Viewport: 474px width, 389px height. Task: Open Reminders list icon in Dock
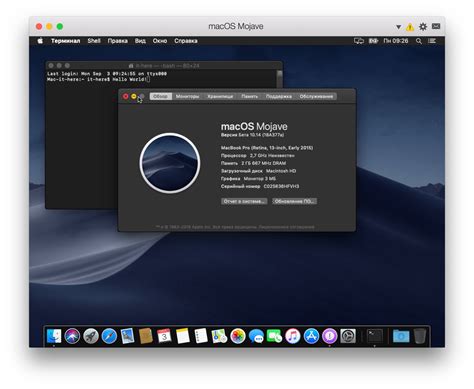pyautogui.click(x=201, y=336)
